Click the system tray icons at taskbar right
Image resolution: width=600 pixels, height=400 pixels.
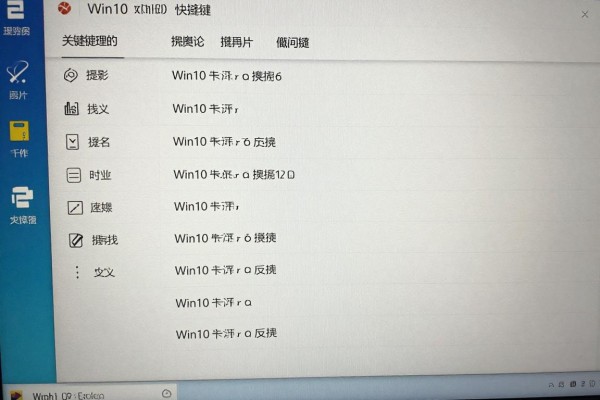[x=572, y=384]
